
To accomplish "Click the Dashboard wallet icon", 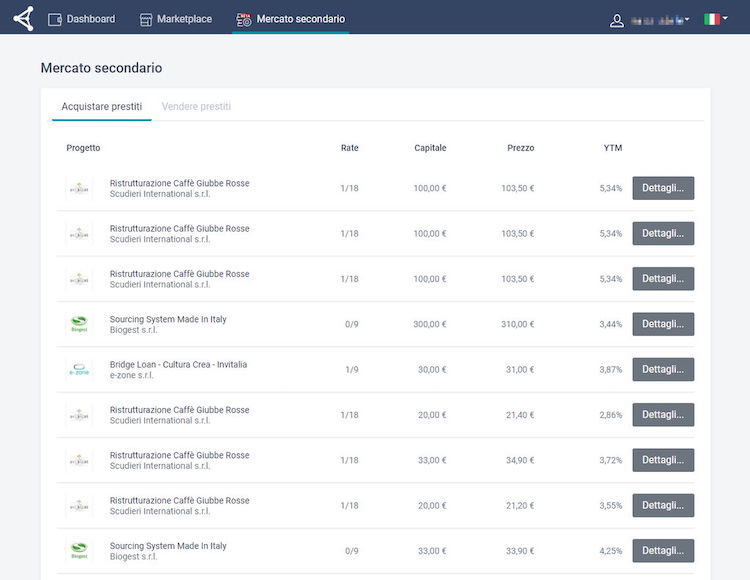I will point(55,19).
